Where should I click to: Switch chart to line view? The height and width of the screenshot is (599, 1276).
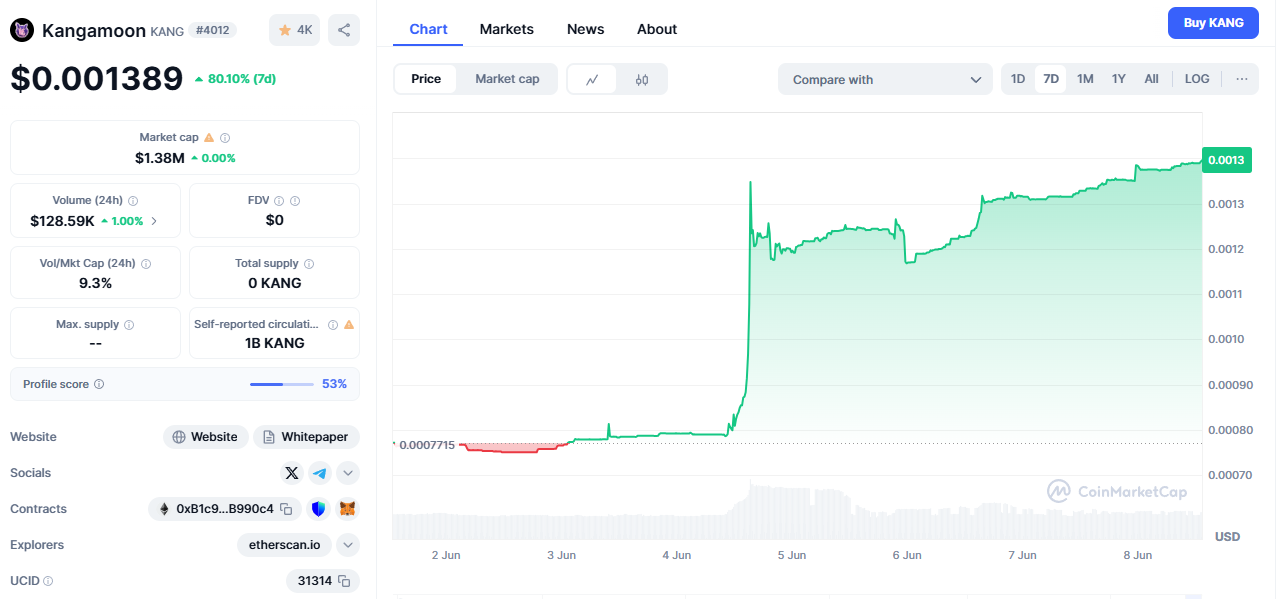pos(592,79)
